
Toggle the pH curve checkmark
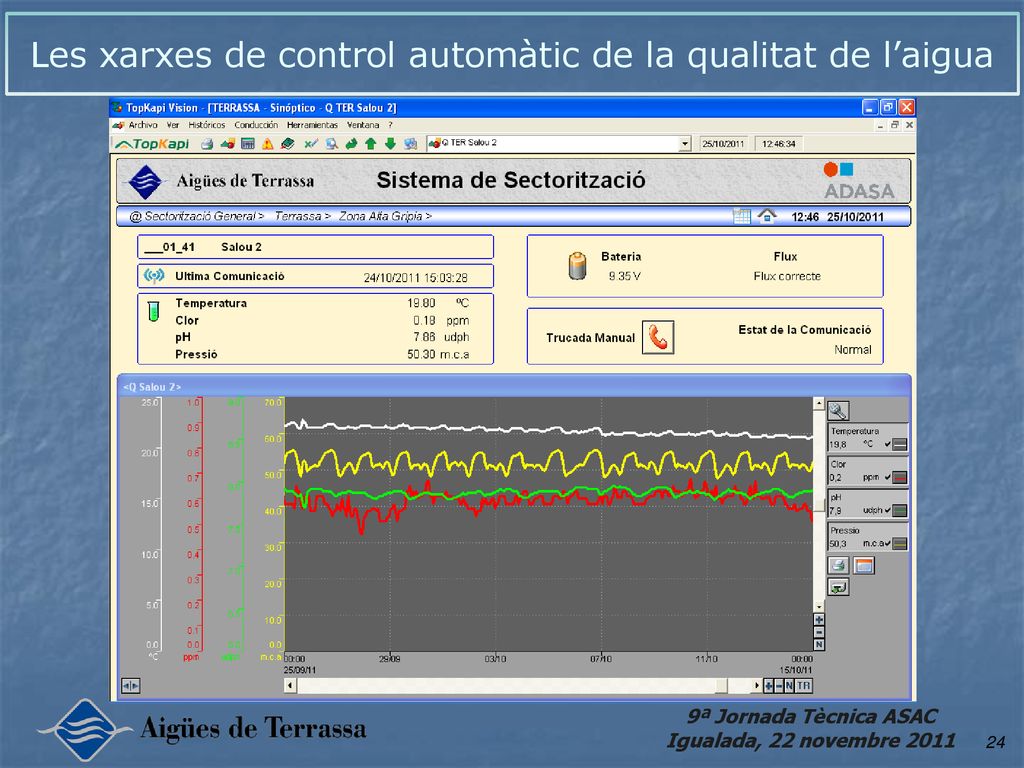point(888,510)
